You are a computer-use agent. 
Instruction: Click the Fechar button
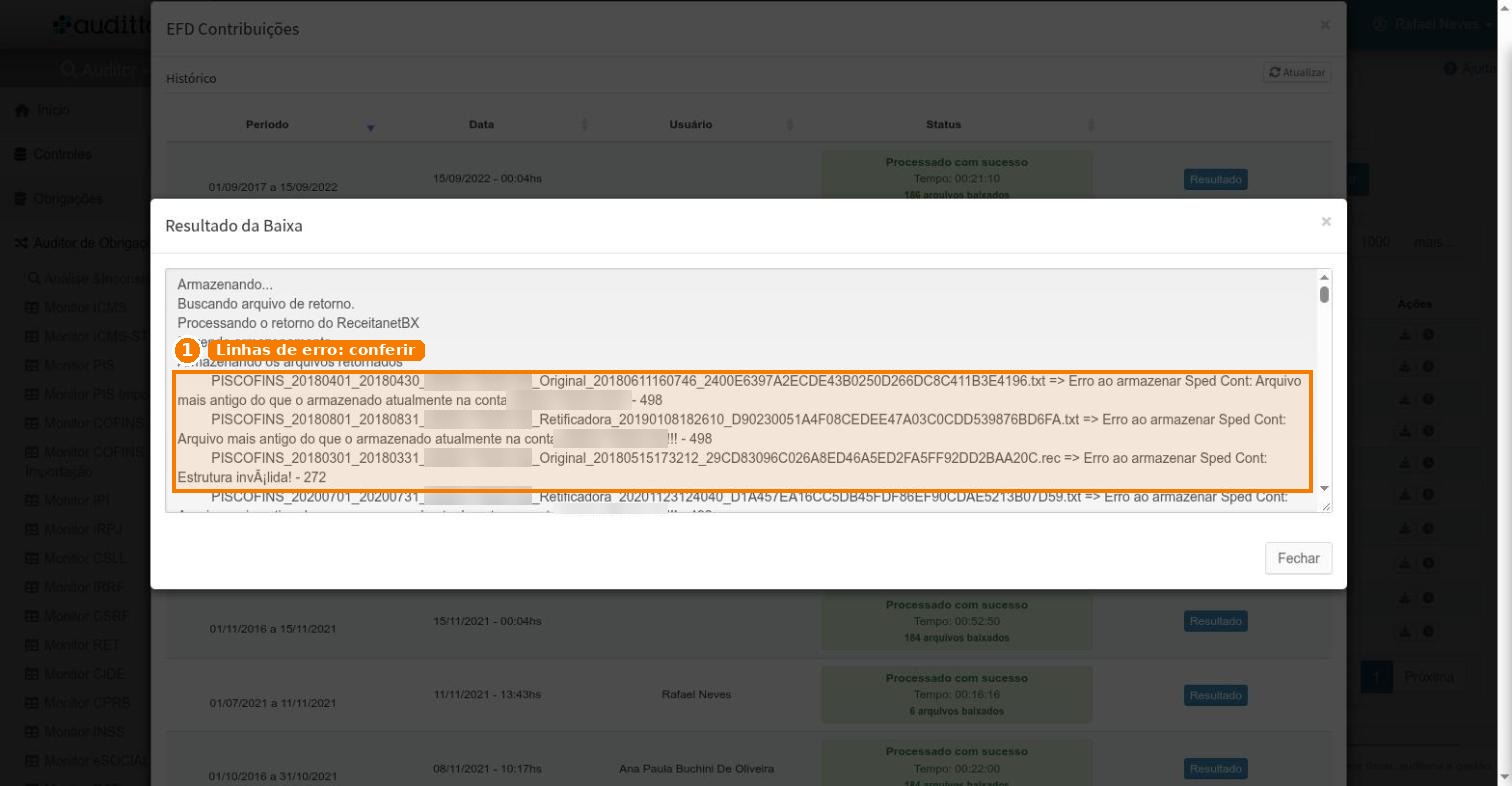pyautogui.click(x=1298, y=558)
